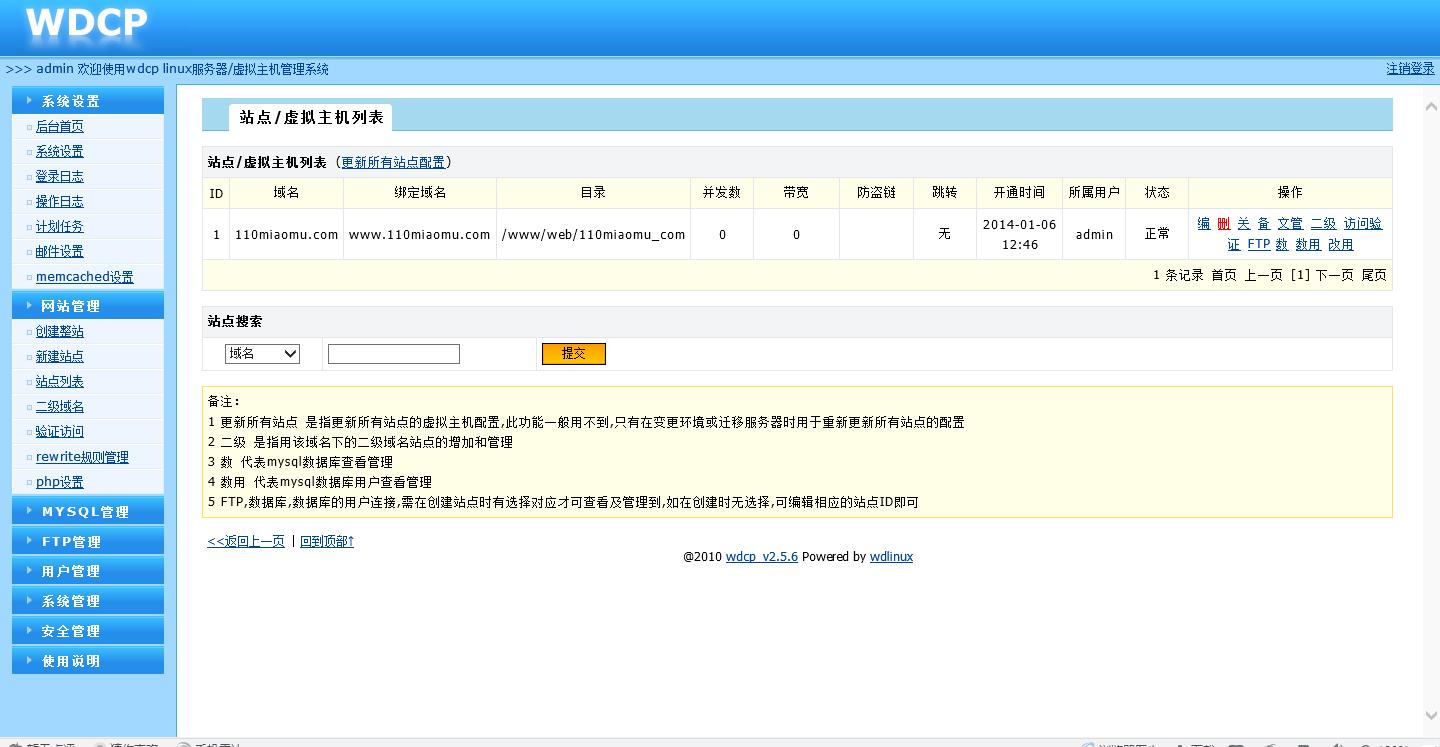Click the site search text field
Screen dimensions: 1440x747
[393, 354]
